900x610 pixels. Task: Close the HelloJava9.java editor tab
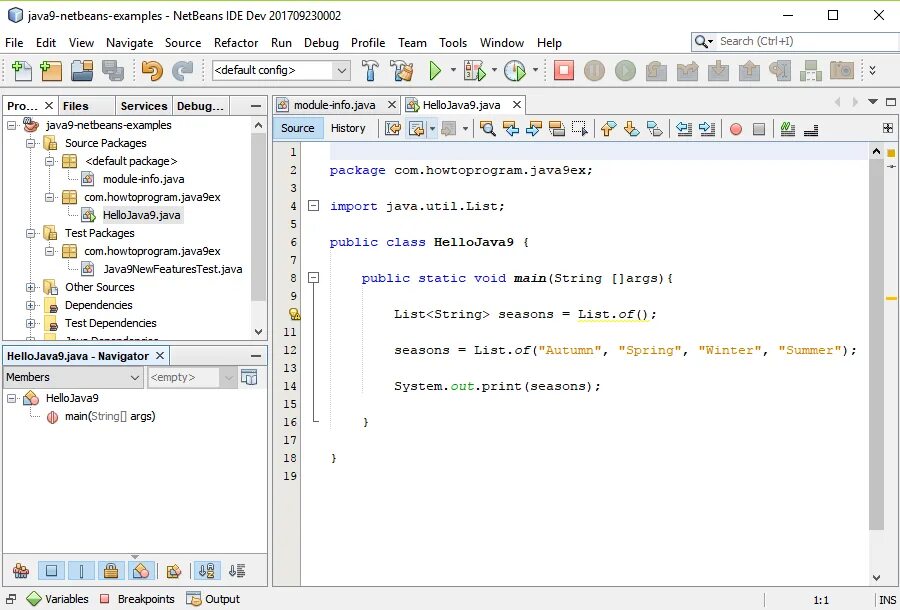pyautogui.click(x=517, y=104)
